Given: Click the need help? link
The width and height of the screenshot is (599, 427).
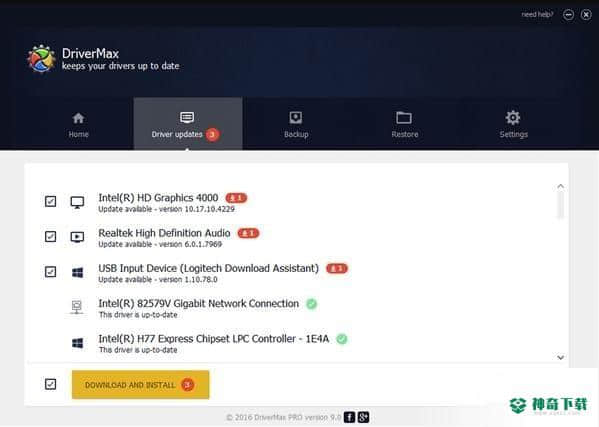Looking at the screenshot, I should (537, 15).
